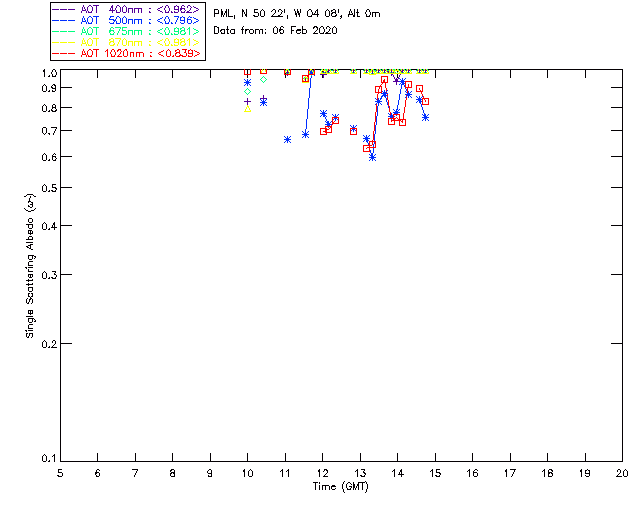Click the blue asterisk at 11 GMT
Screen dimensions: 640x512
point(287,139)
